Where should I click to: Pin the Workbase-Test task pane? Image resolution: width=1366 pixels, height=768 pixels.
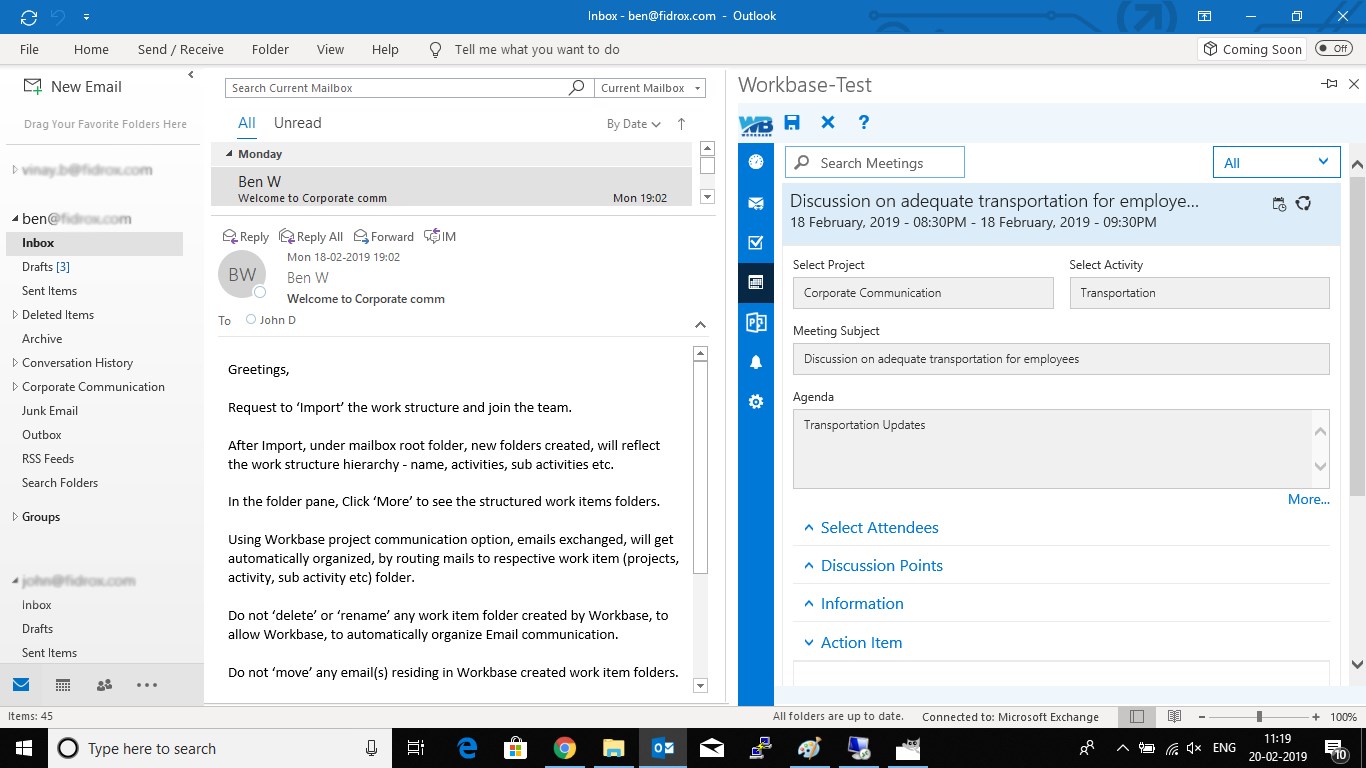coord(1329,85)
